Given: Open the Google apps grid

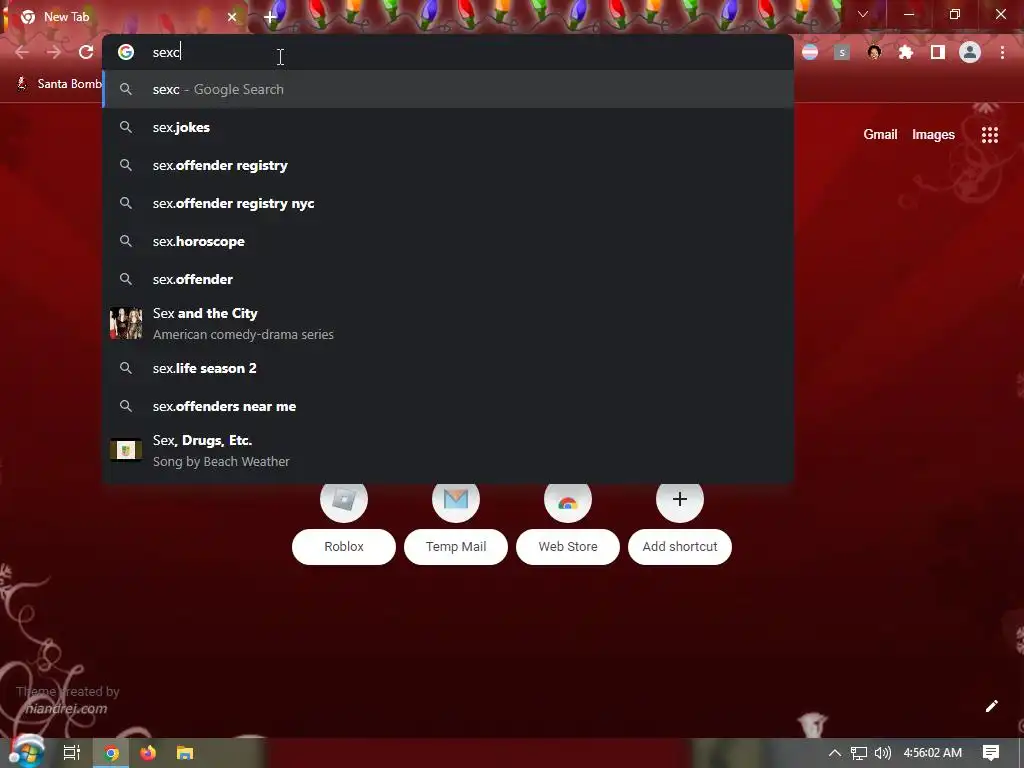Looking at the screenshot, I should coord(990,135).
